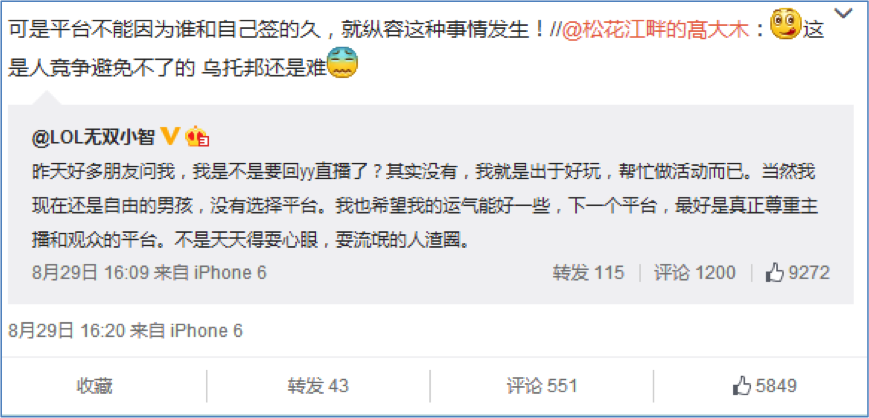The image size is (869, 418).
Task: Click the crown membership badge icon
Action: click(x=197, y=136)
